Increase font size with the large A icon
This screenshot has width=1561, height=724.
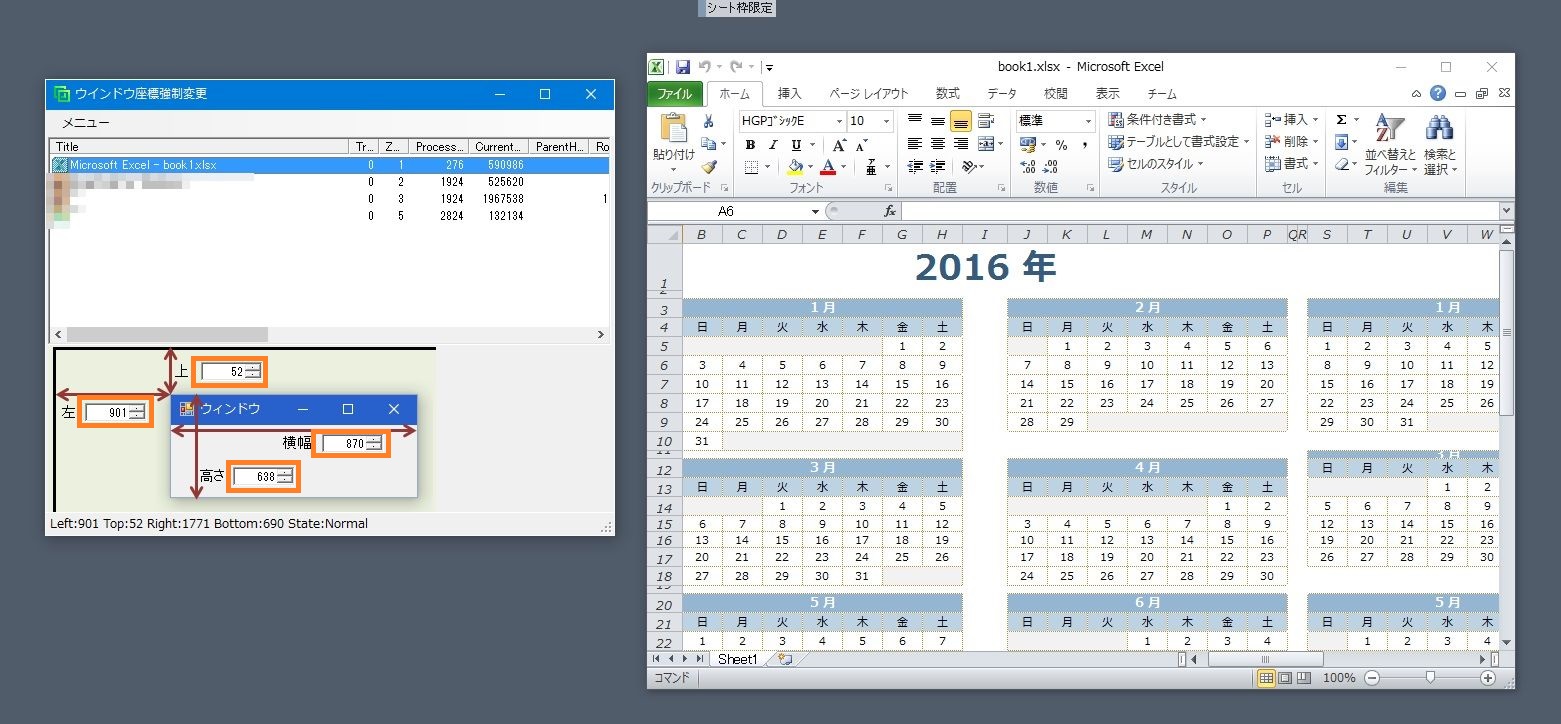point(842,145)
